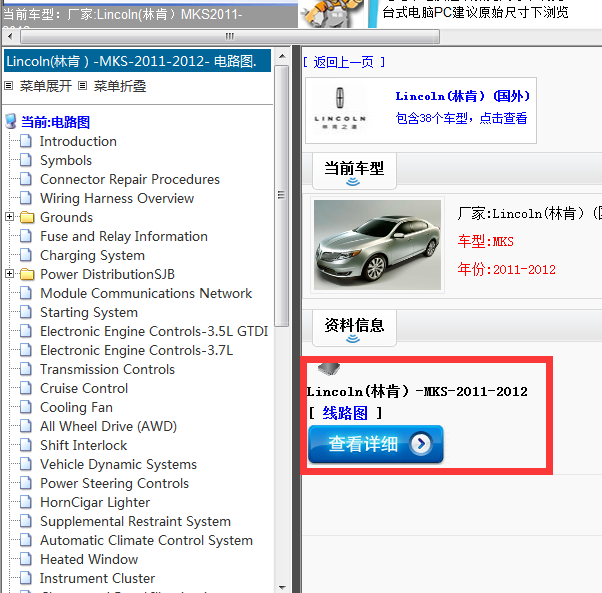This screenshot has width=602, height=593.
Task: Go back via 返回上一页 link
Action: pos(344,62)
